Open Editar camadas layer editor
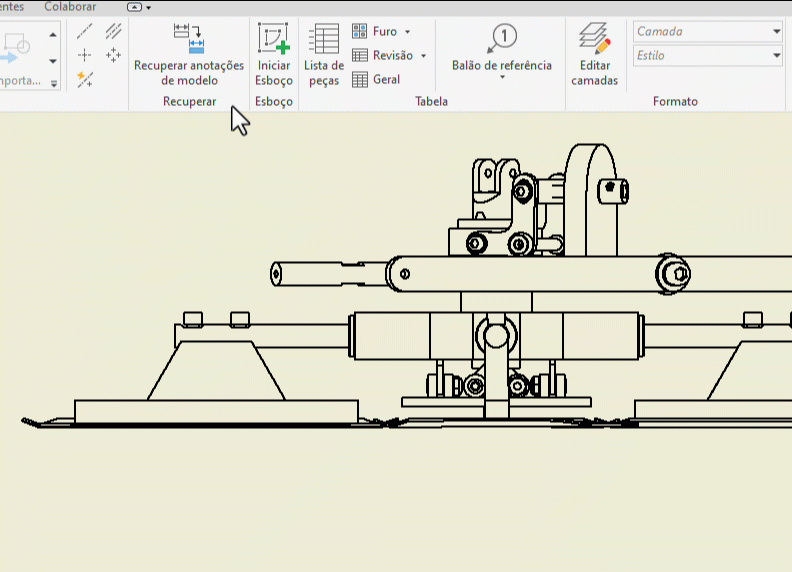This screenshot has height=572, width=792. click(x=595, y=40)
